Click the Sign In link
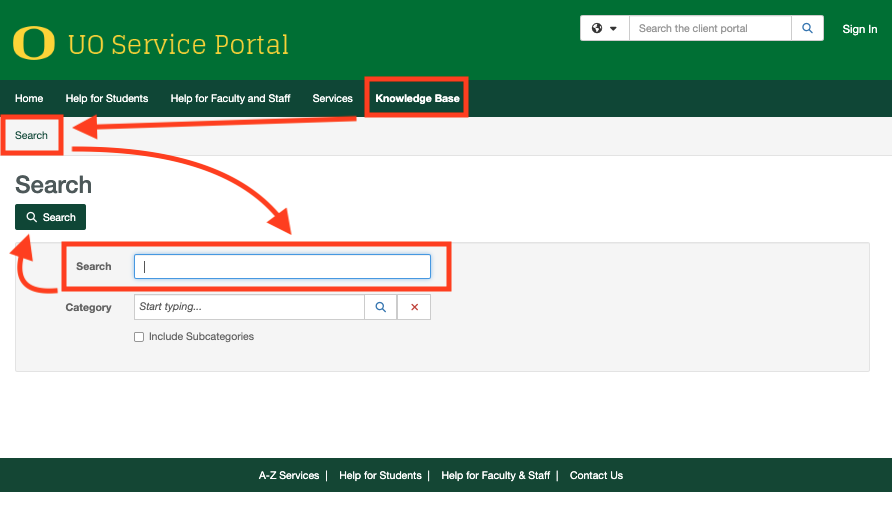The image size is (892, 525). click(859, 29)
